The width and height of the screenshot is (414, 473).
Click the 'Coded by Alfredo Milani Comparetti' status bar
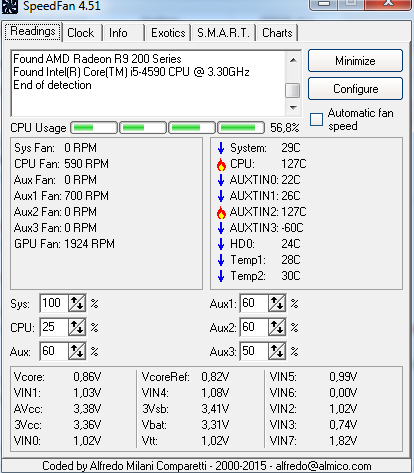tap(207, 466)
